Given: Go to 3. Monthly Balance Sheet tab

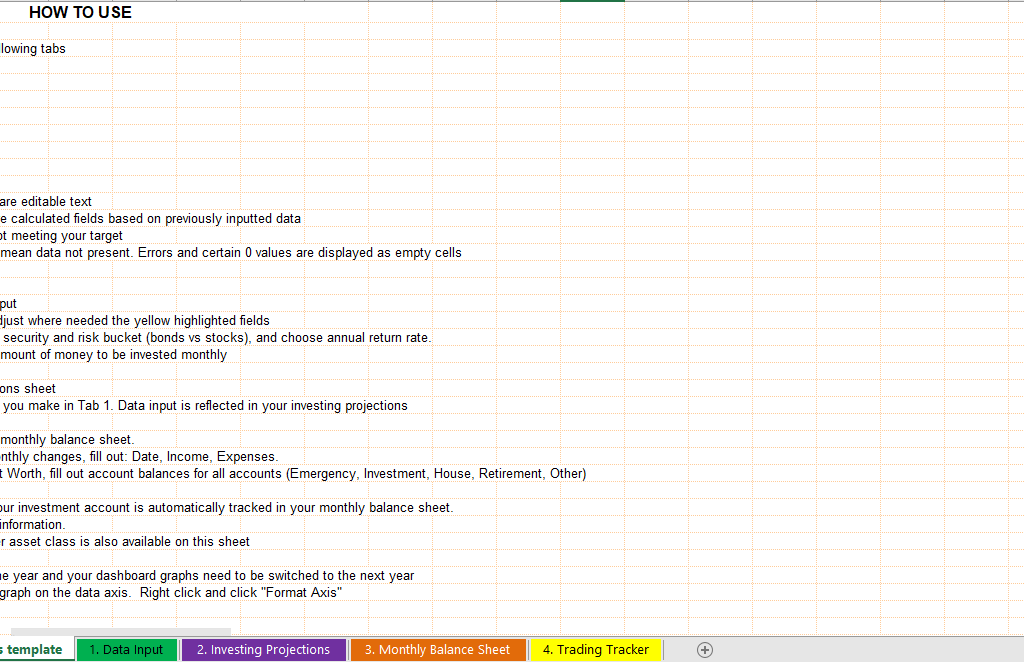Looking at the screenshot, I should (437, 650).
